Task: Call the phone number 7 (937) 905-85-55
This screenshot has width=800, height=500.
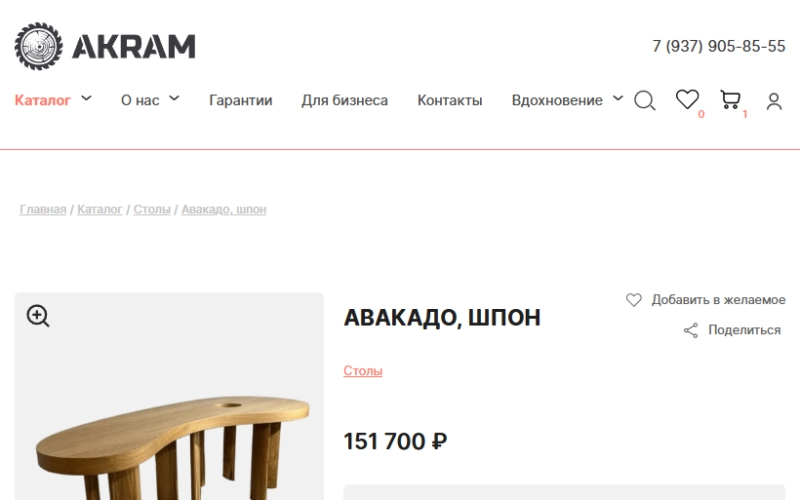Action: pyautogui.click(x=718, y=46)
